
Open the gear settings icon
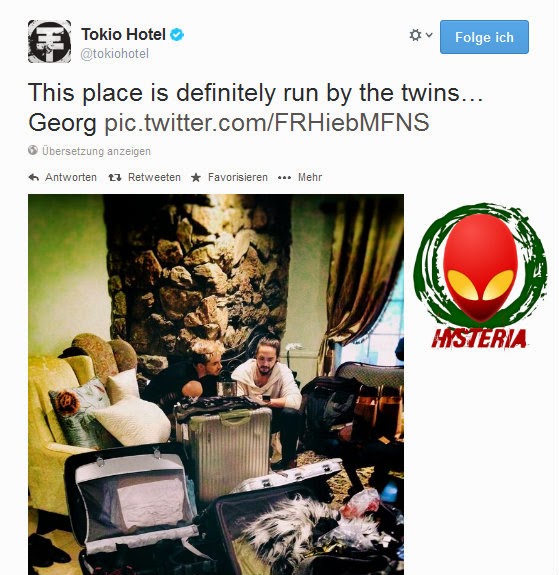click(x=415, y=35)
